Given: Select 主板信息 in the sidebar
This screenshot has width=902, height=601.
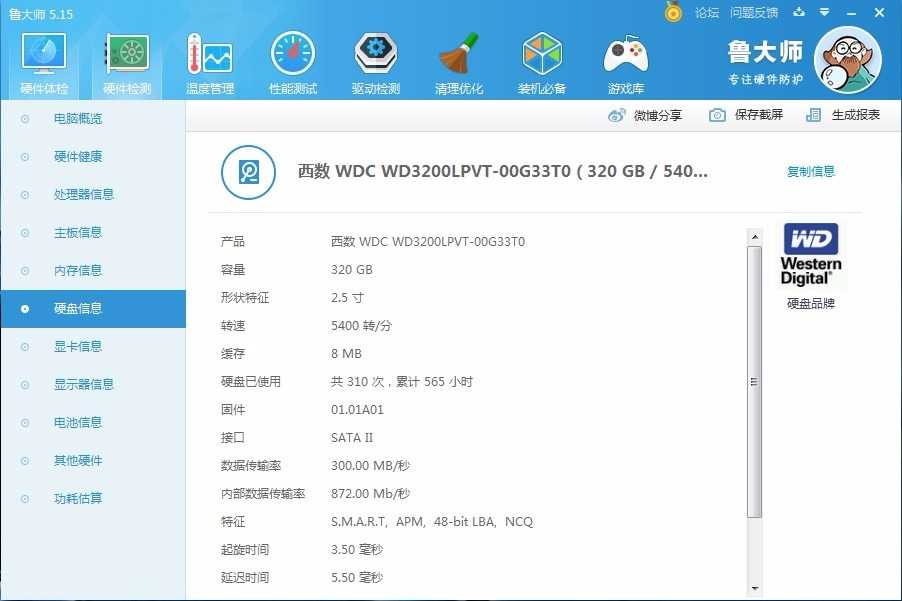Looking at the screenshot, I should (78, 233).
